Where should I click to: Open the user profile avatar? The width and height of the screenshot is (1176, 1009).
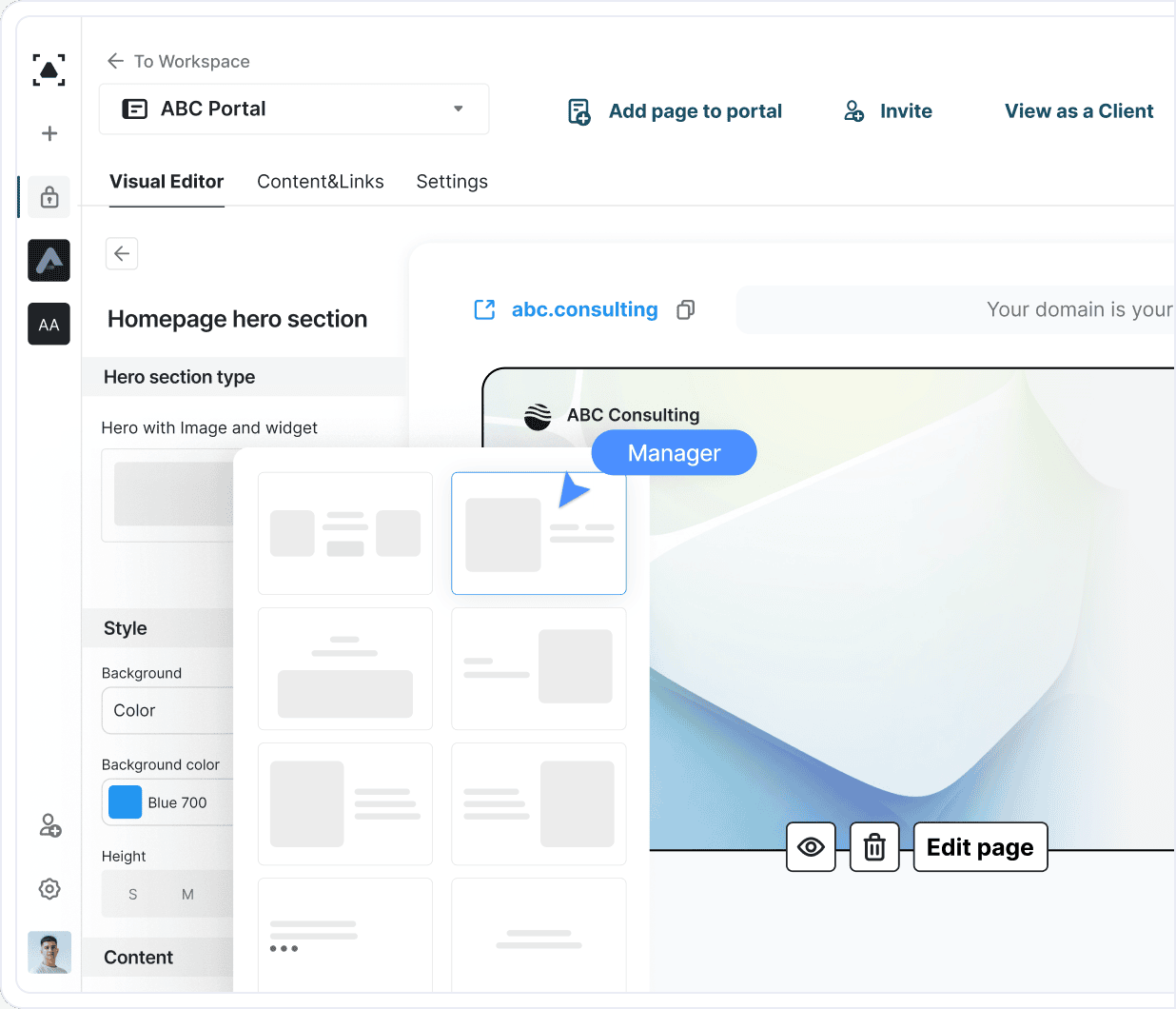point(49,952)
